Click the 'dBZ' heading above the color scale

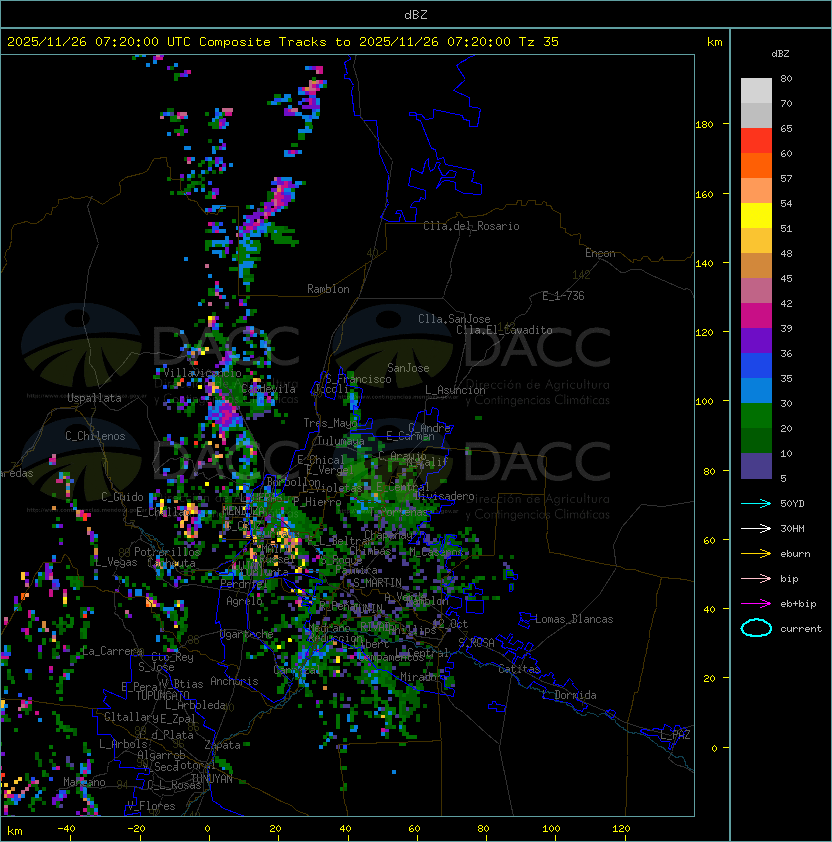pyautogui.click(x=780, y=54)
